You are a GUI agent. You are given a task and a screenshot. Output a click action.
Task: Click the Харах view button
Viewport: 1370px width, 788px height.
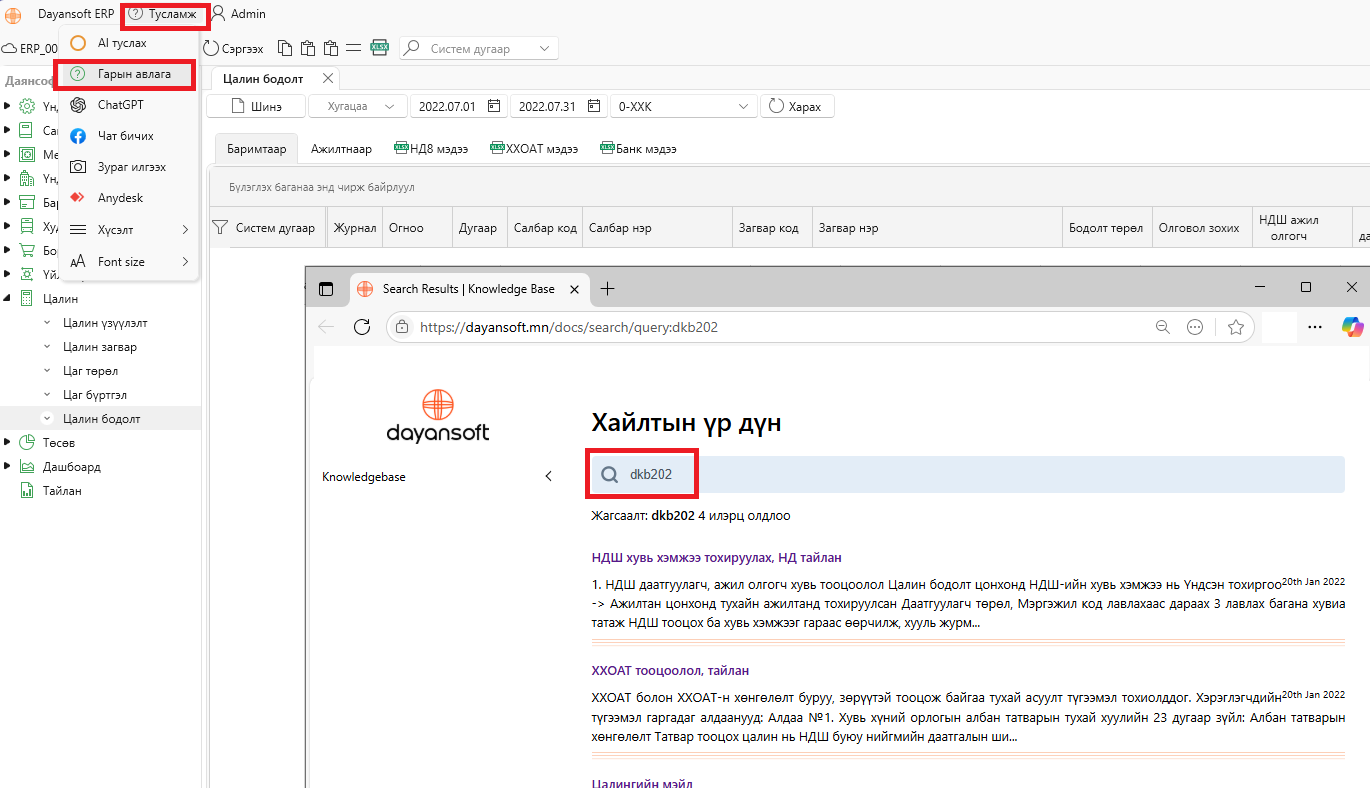pyautogui.click(x=797, y=106)
